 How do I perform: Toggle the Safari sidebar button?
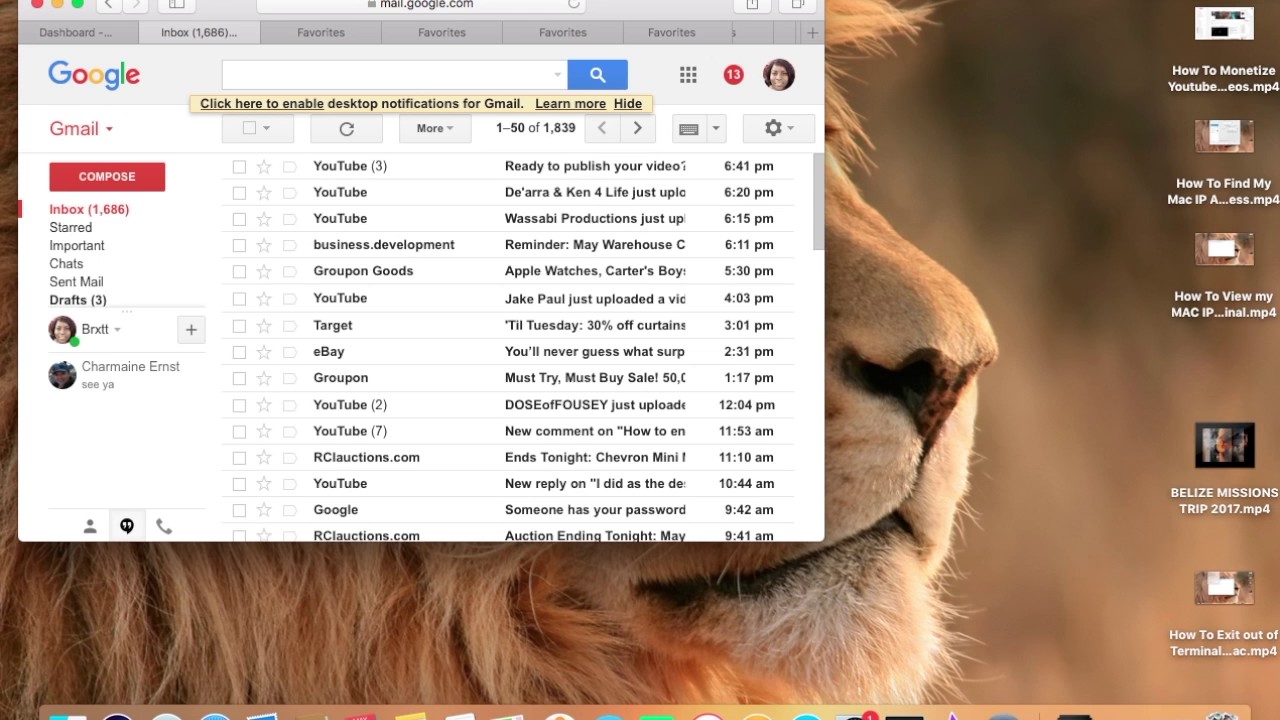(177, 5)
